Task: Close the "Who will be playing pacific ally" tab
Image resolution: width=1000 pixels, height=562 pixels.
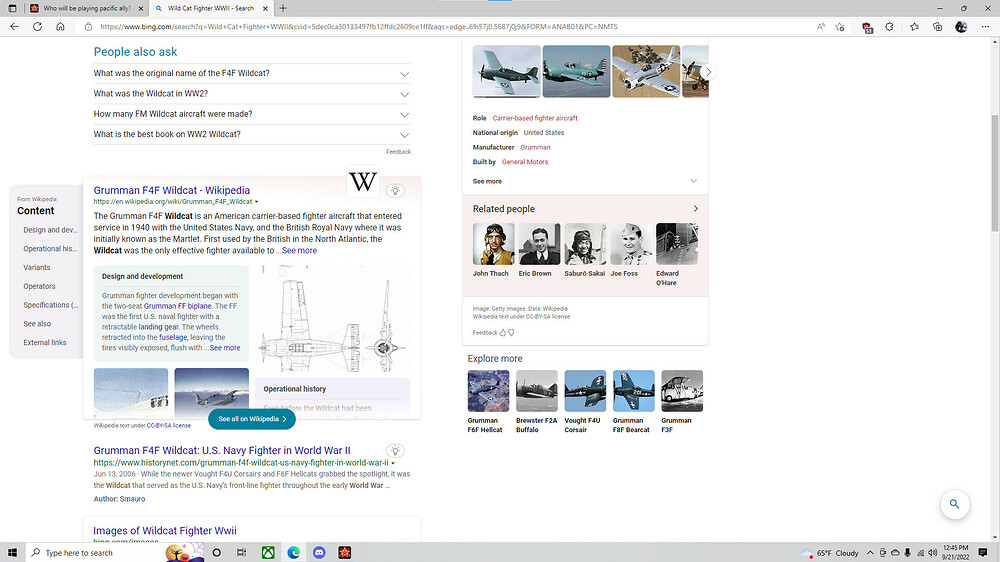Action: click(x=140, y=8)
